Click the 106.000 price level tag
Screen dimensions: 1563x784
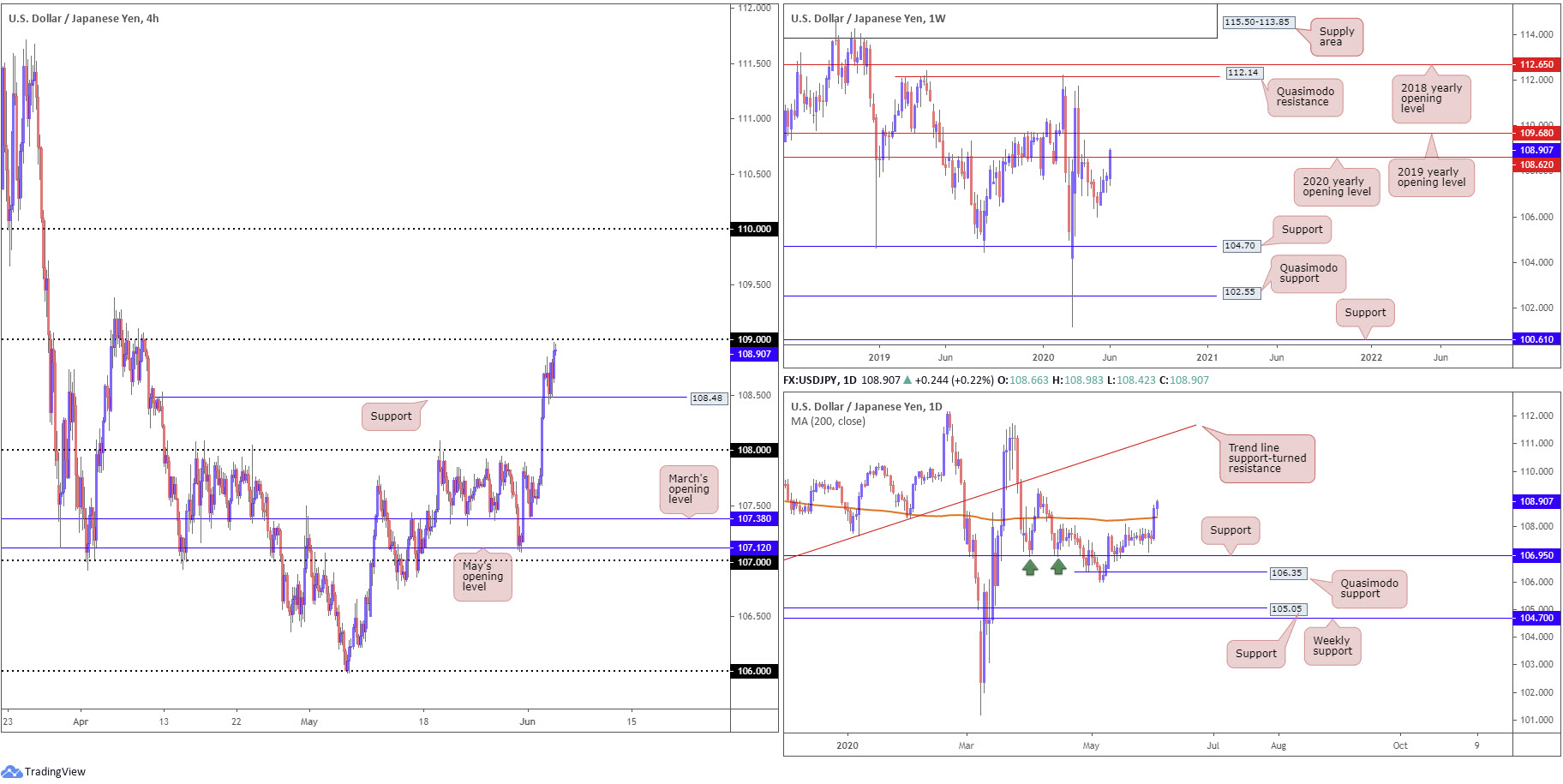coord(754,671)
